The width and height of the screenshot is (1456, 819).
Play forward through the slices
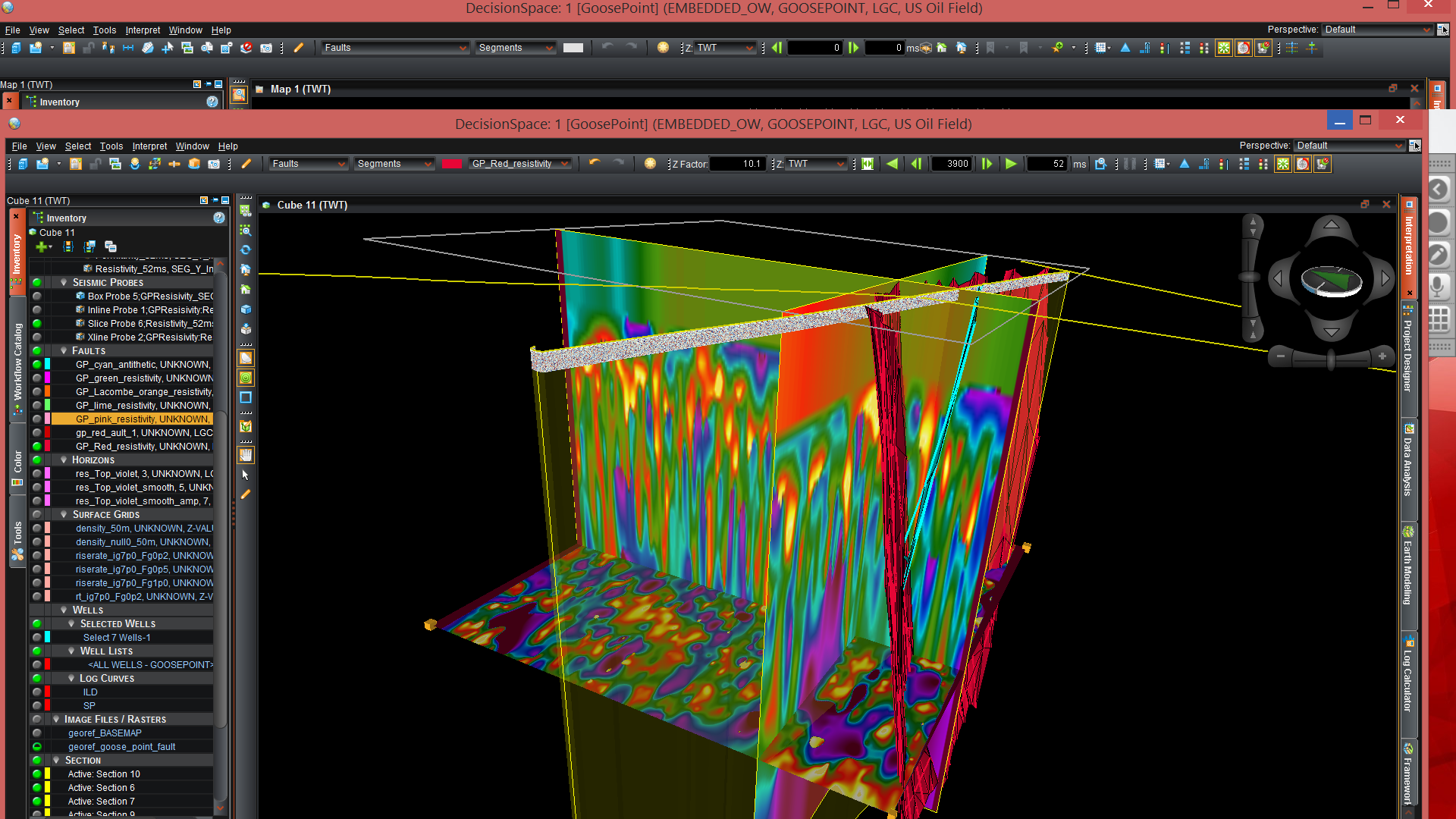(x=1011, y=164)
